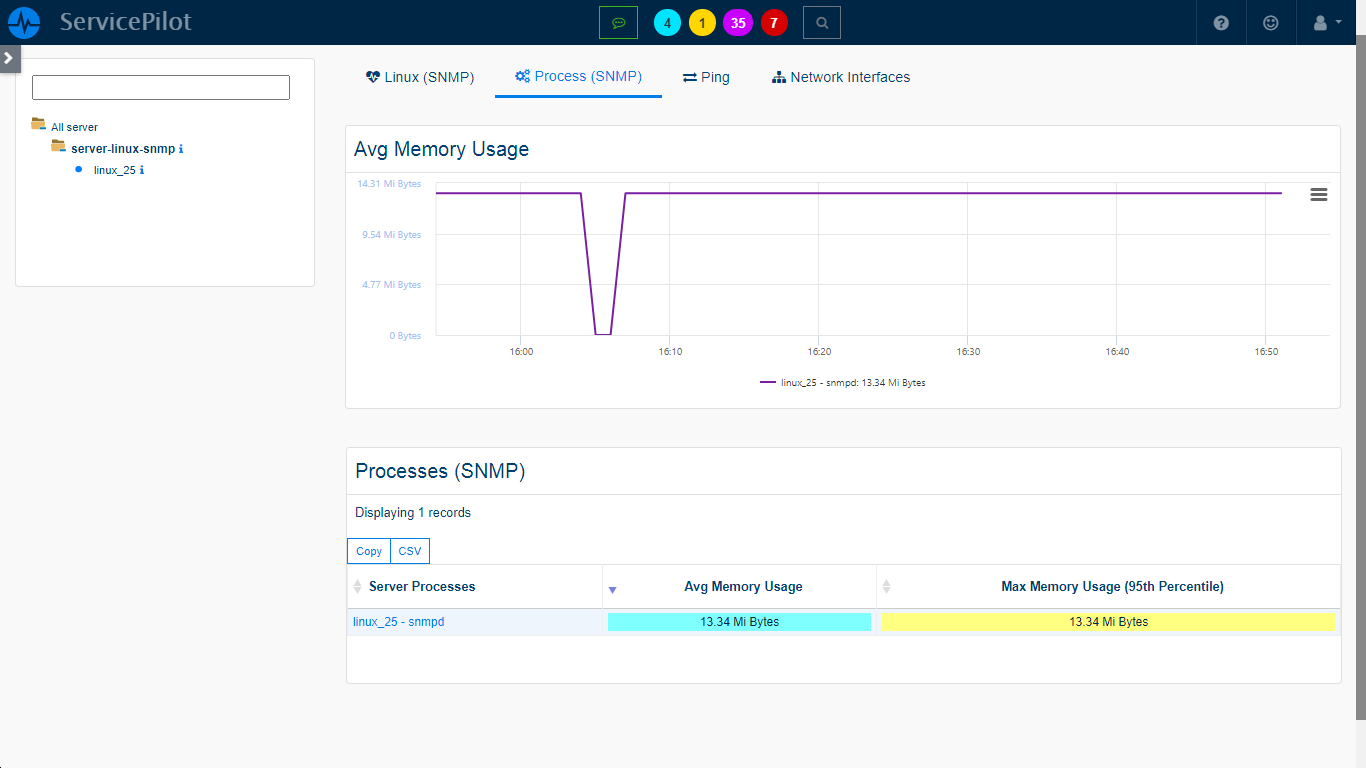Viewport: 1366px width, 768px height.
Task: Open the search magnifier in top bar
Action: pyautogui.click(x=821, y=22)
